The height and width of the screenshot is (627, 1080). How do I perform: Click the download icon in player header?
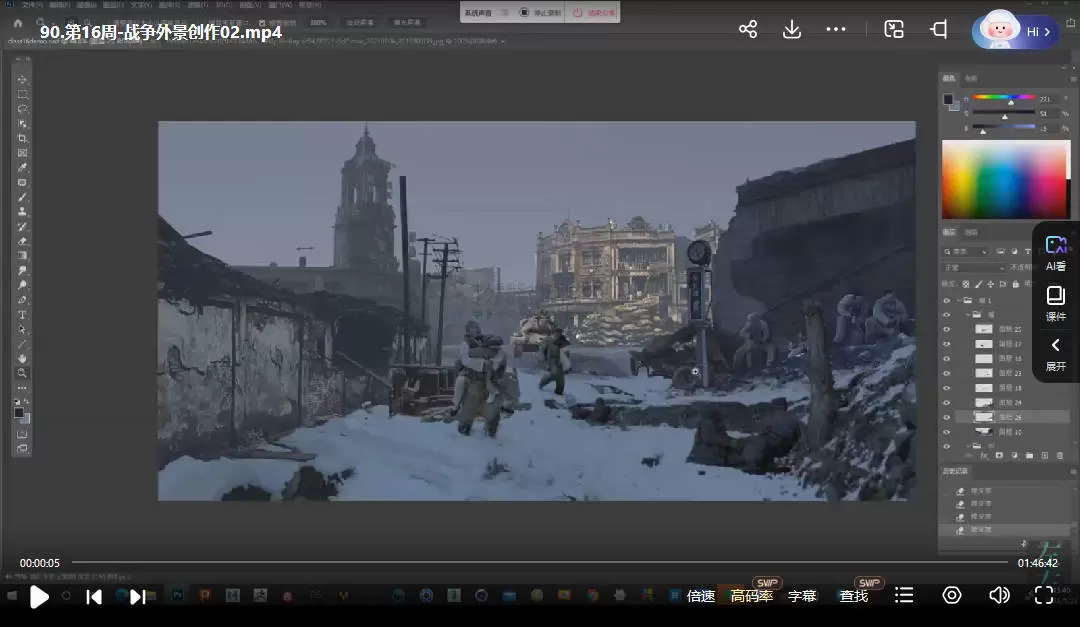coord(792,29)
